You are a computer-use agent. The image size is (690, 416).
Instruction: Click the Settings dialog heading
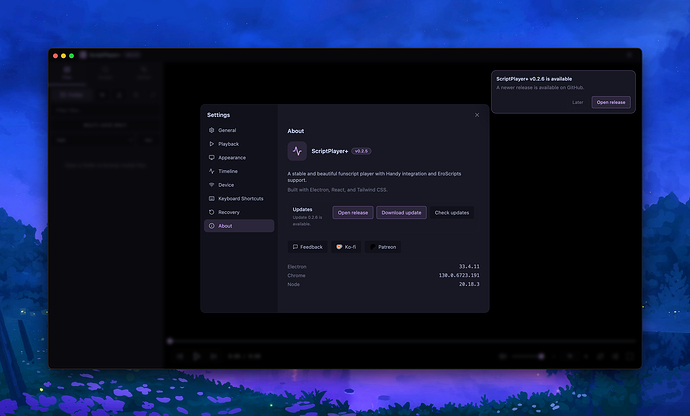coord(218,115)
